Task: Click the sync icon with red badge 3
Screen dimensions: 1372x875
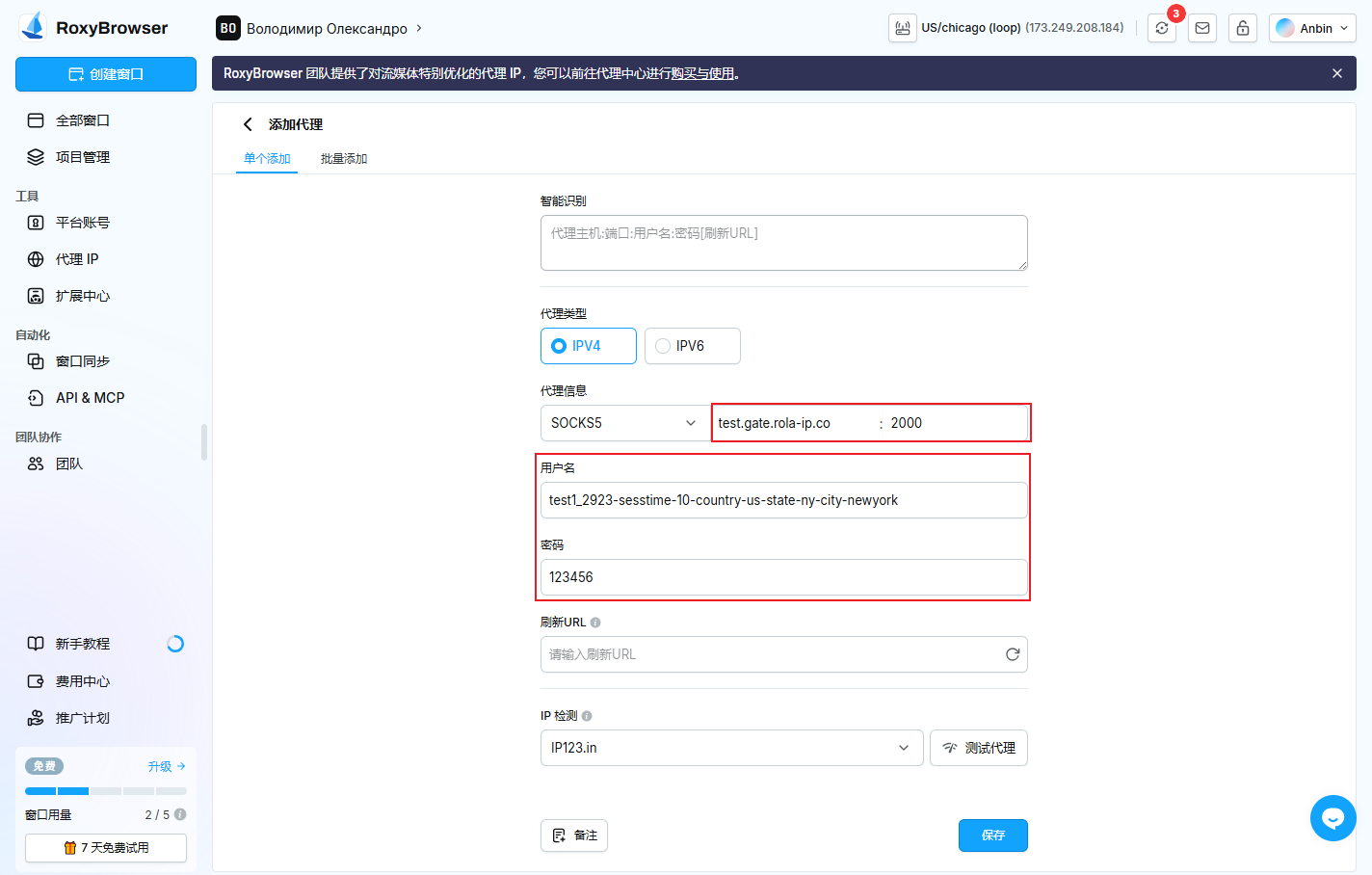Action: pyautogui.click(x=1161, y=28)
